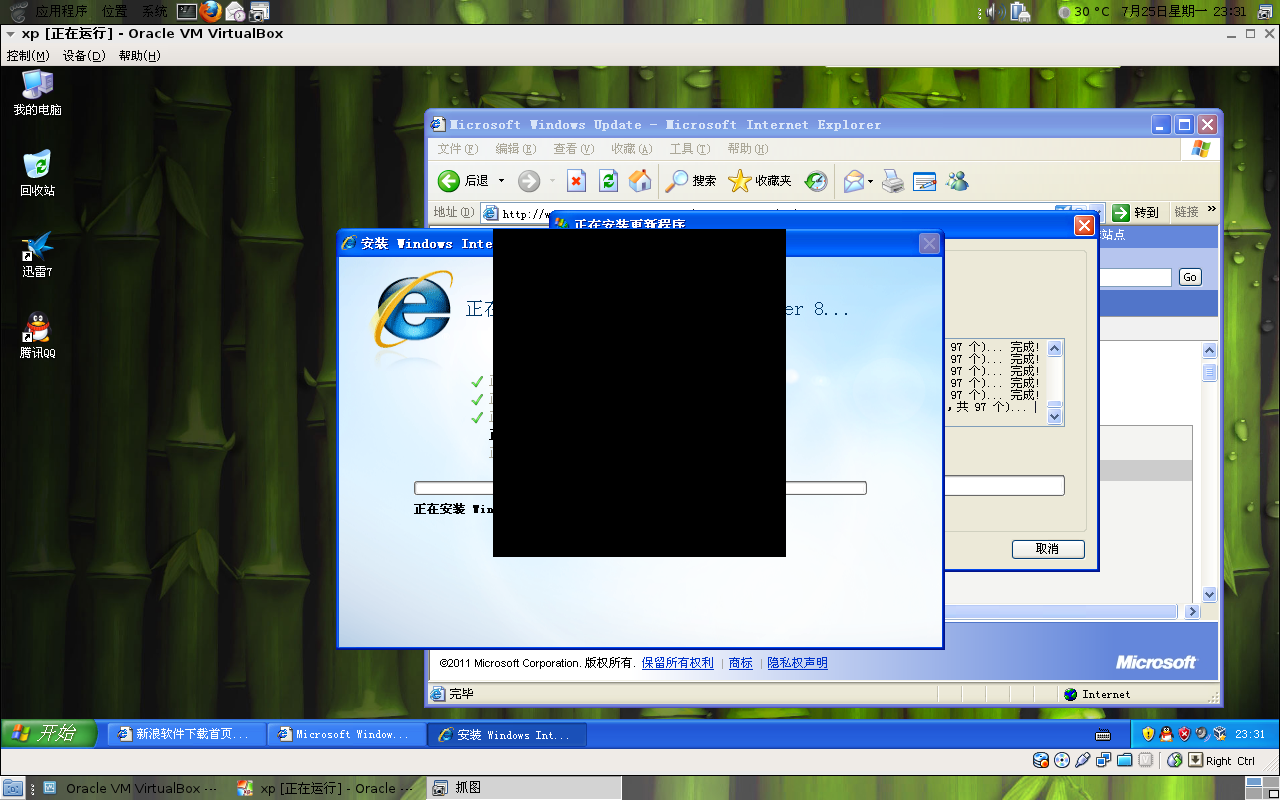This screenshot has width=1280, height=800.
Task: Click the Print icon in IE toolbar
Action: (x=893, y=181)
